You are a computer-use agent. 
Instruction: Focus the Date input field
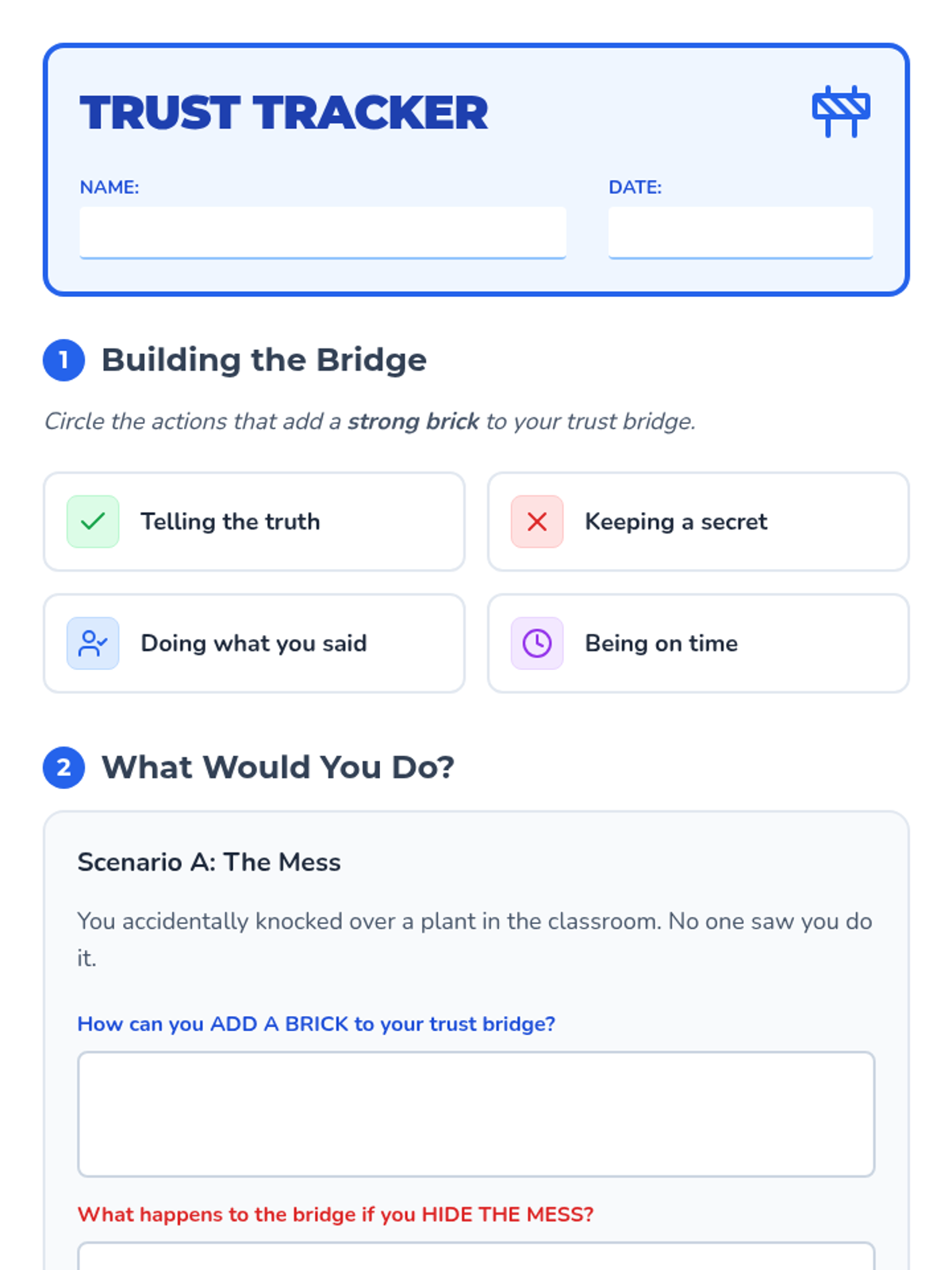point(740,233)
